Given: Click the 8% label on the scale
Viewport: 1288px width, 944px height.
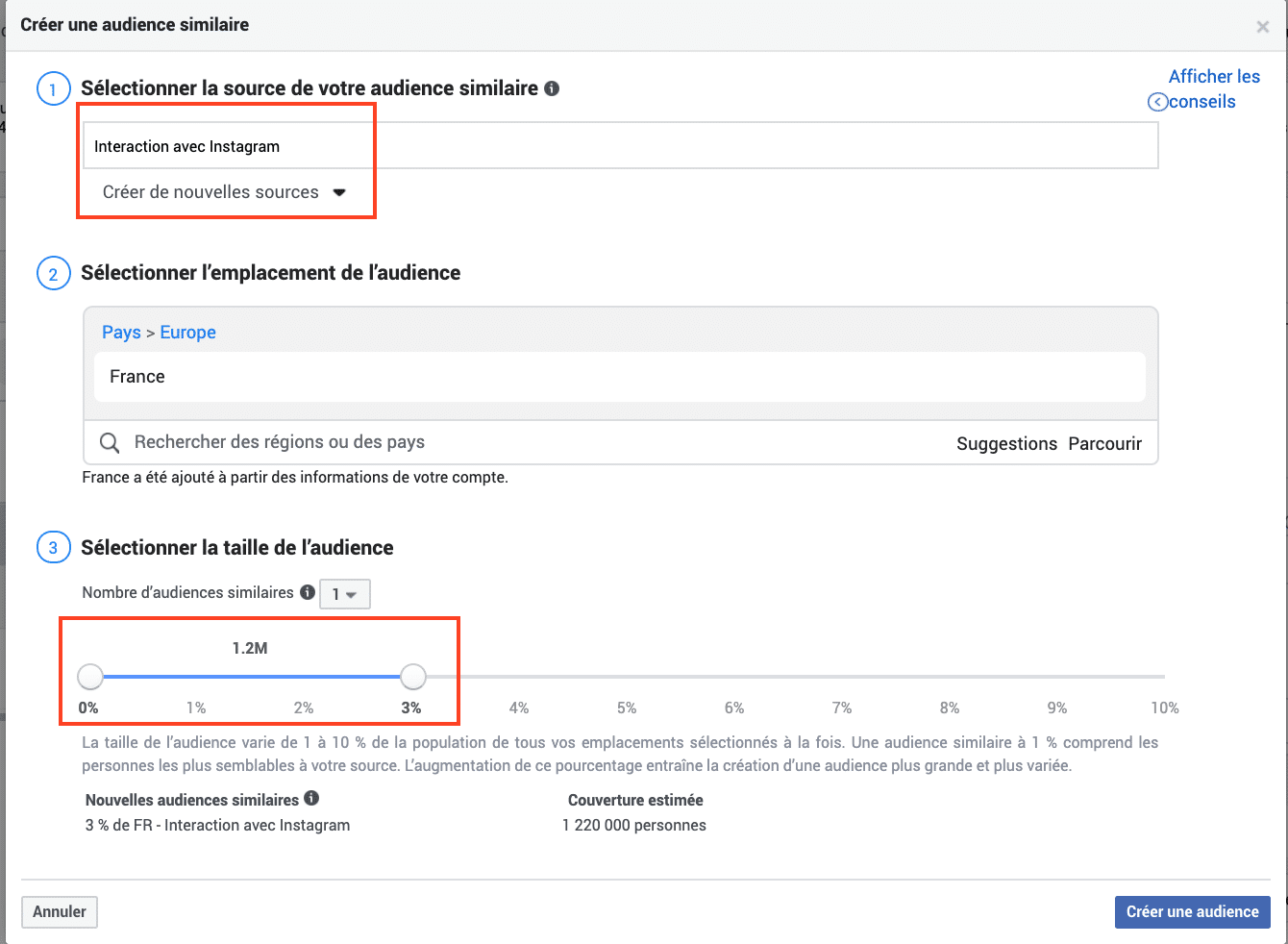Looking at the screenshot, I should (950, 708).
